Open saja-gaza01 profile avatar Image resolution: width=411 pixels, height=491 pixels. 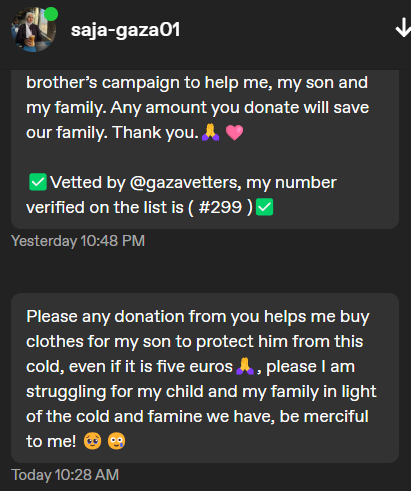[33, 30]
